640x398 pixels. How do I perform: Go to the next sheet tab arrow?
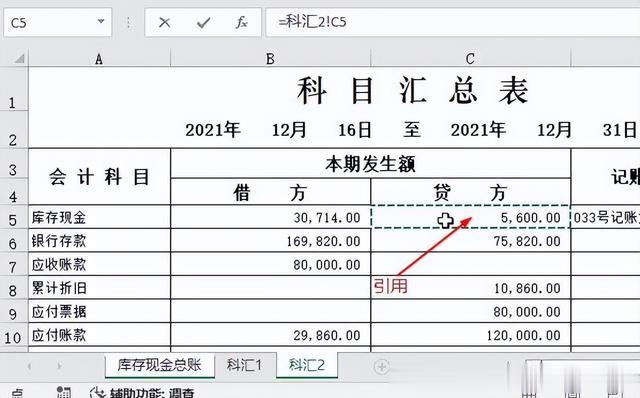(60, 366)
